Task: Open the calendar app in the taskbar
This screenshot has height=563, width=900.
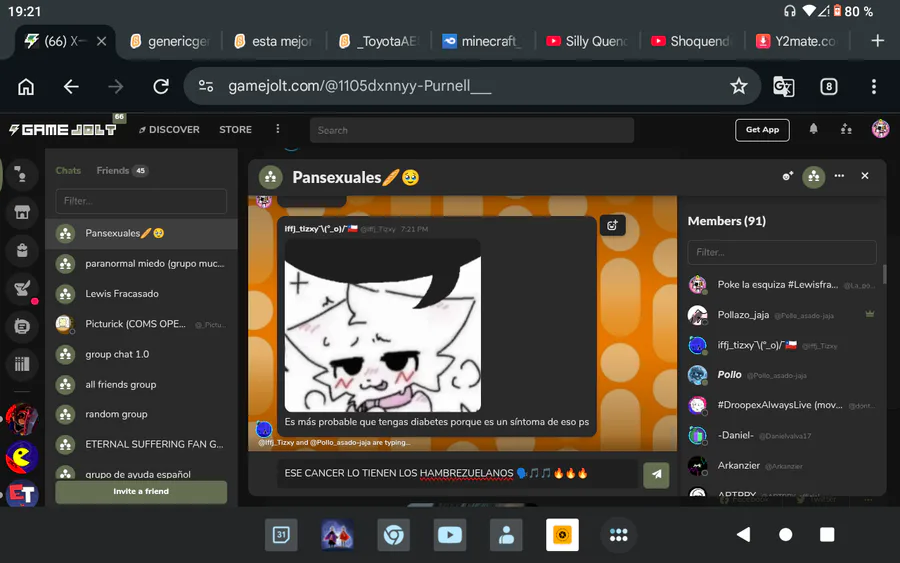Action: [x=281, y=535]
